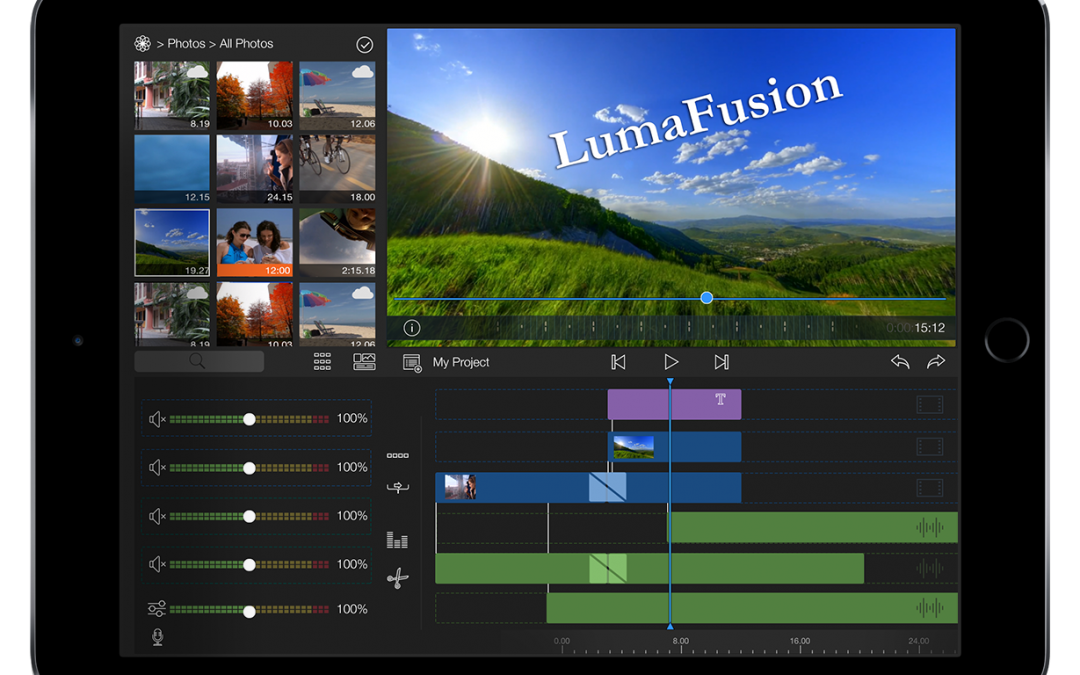Click the film frame icon on the hill clip track
Image resolution: width=1080 pixels, height=675 pixels.
pyautogui.click(x=930, y=447)
